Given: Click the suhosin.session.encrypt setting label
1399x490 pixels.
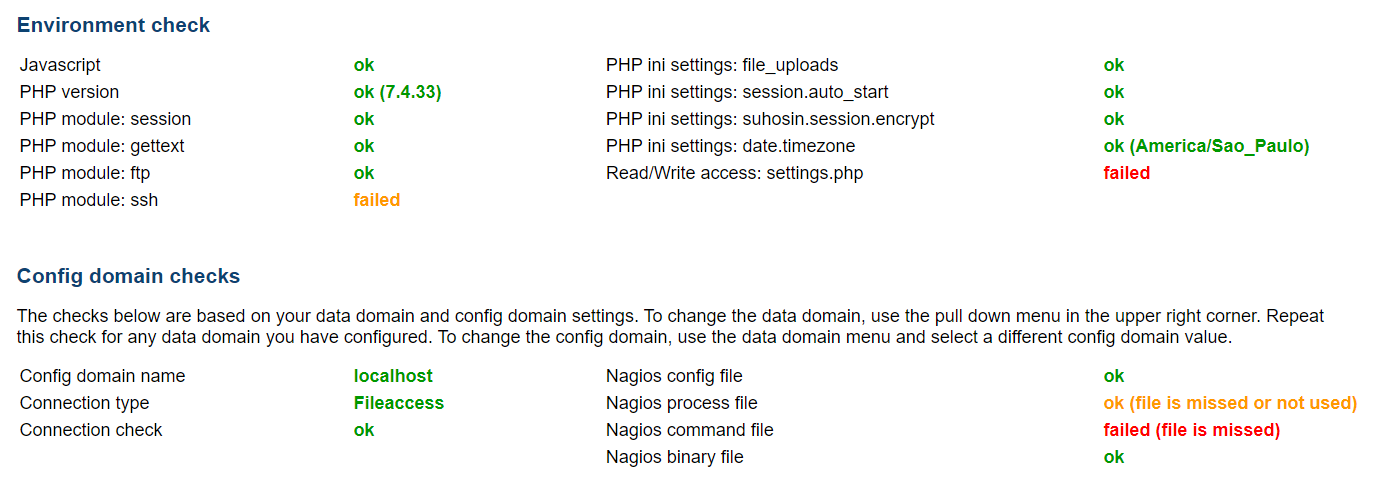Looking at the screenshot, I should pos(770,119).
